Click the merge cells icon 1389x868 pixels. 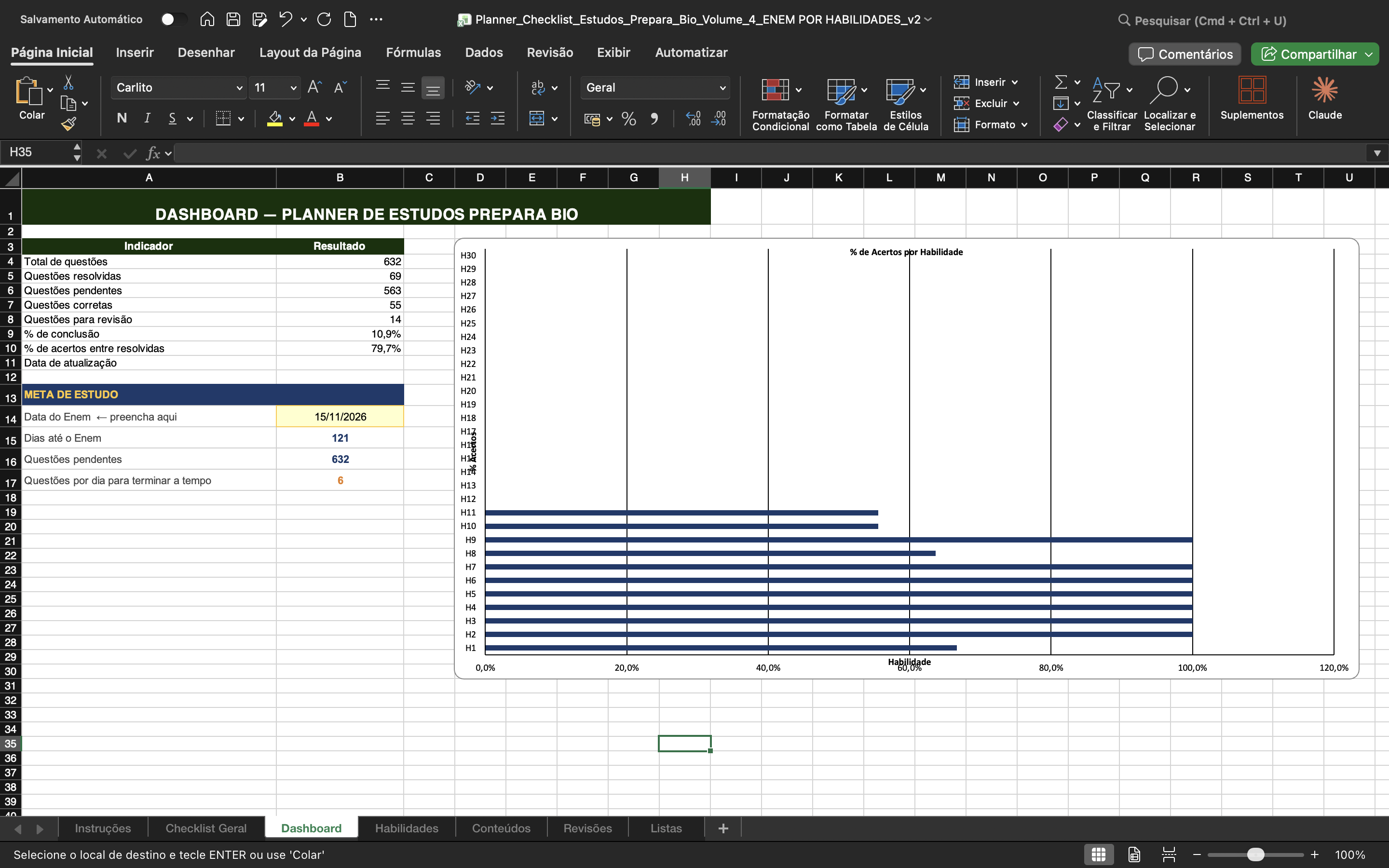537,118
